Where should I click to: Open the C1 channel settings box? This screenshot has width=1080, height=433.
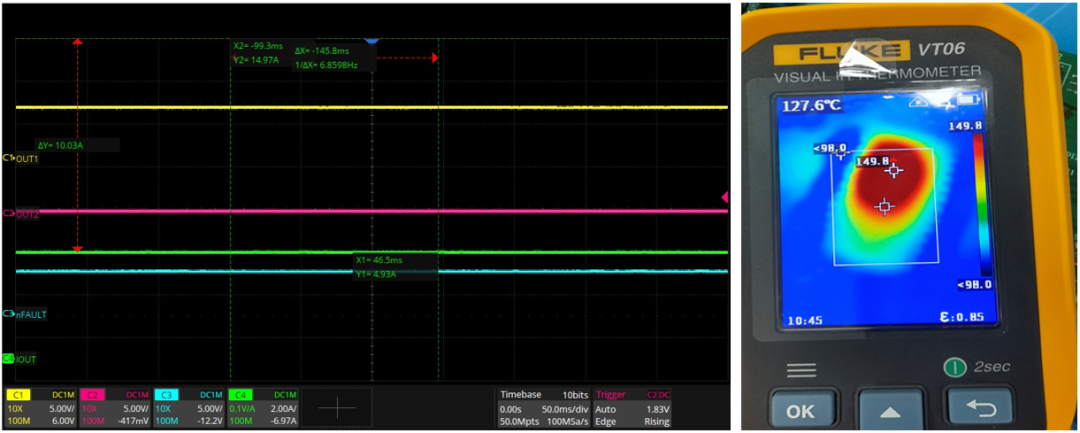[40, 408]
